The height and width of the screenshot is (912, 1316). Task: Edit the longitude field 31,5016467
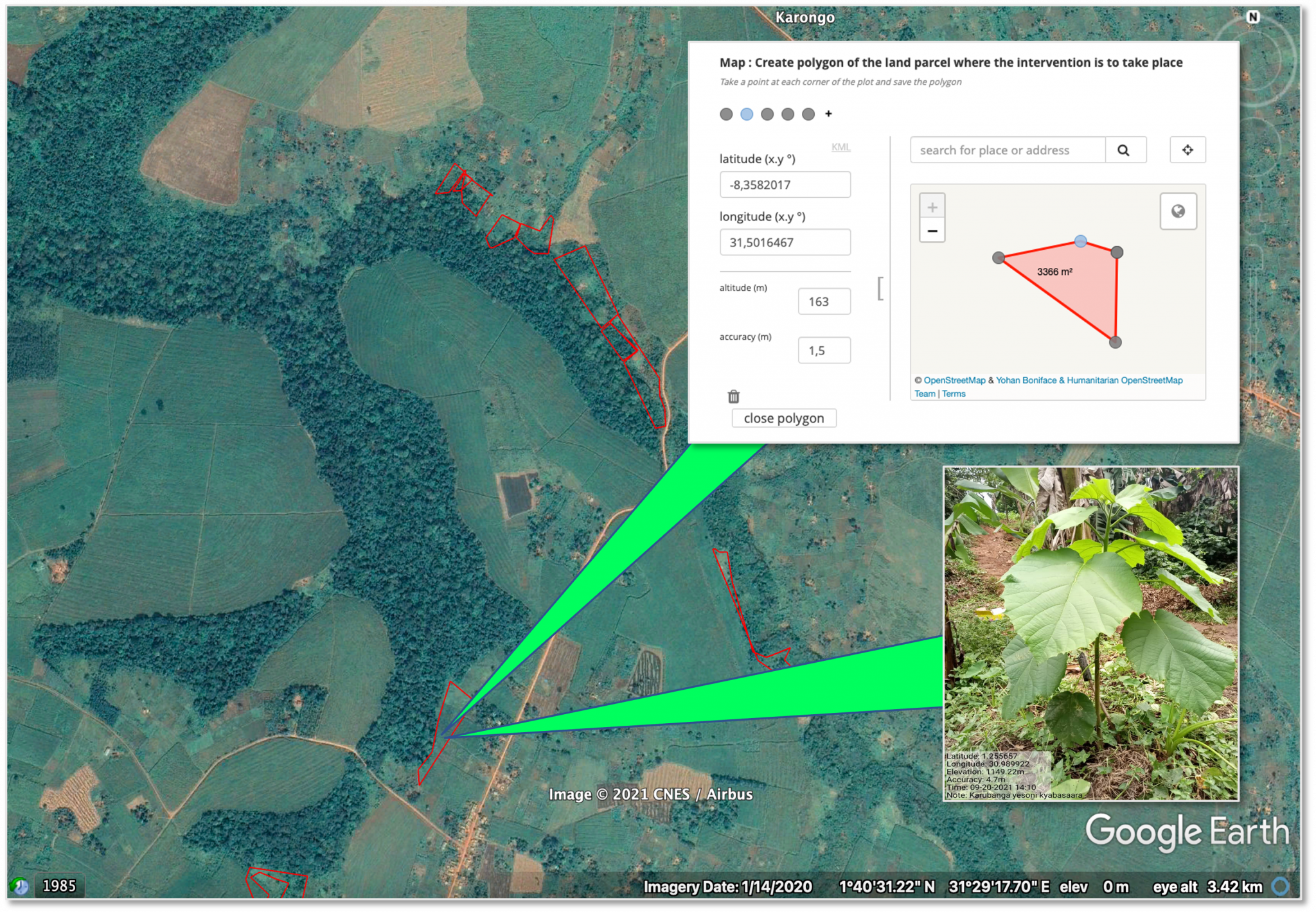pos(785,243)
